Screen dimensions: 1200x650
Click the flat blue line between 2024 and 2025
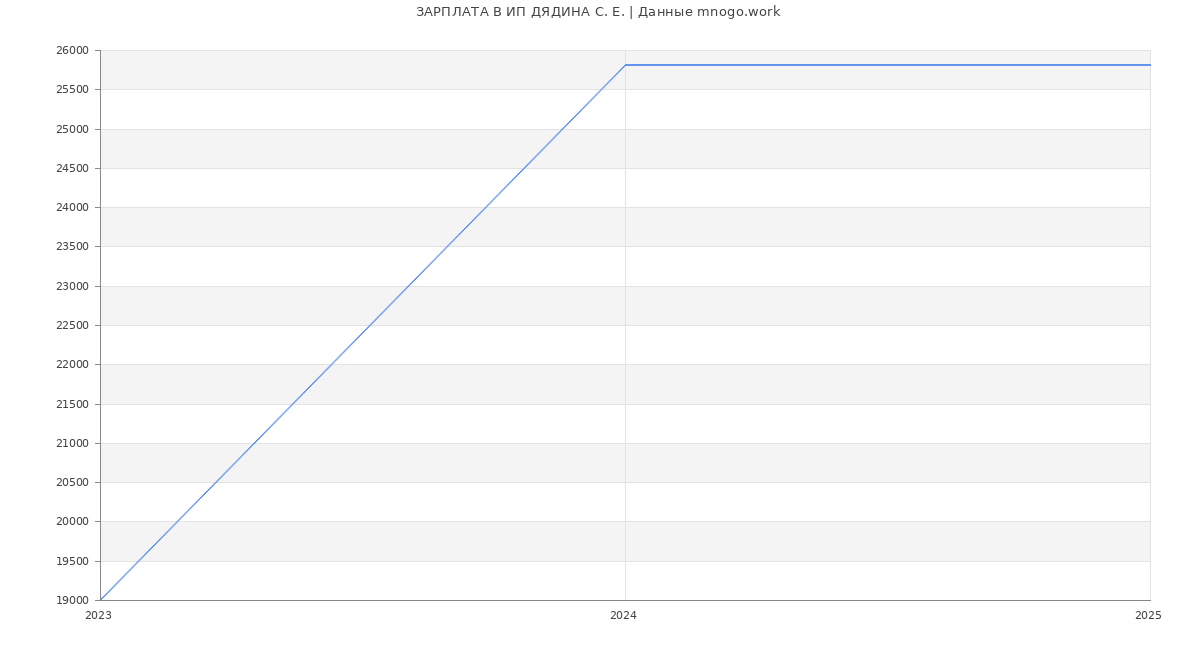(888, 65)
